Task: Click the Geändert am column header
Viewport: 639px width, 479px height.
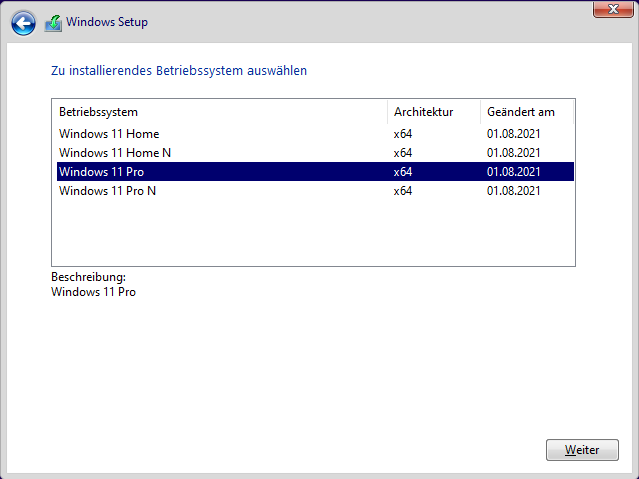Action: click(519, 111)
